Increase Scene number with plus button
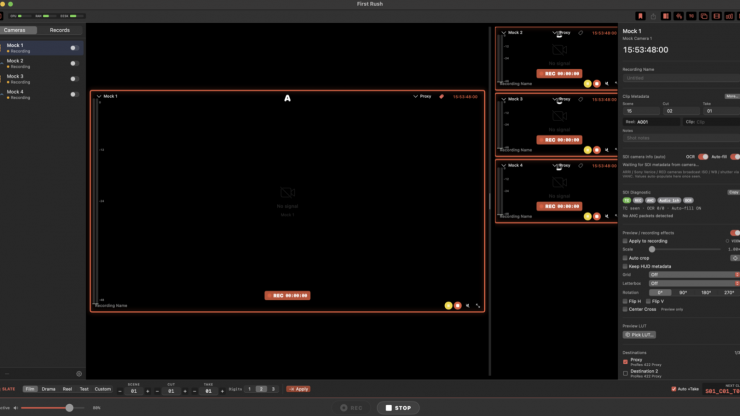This screenshot has width=740, height=416. (148, 391)
